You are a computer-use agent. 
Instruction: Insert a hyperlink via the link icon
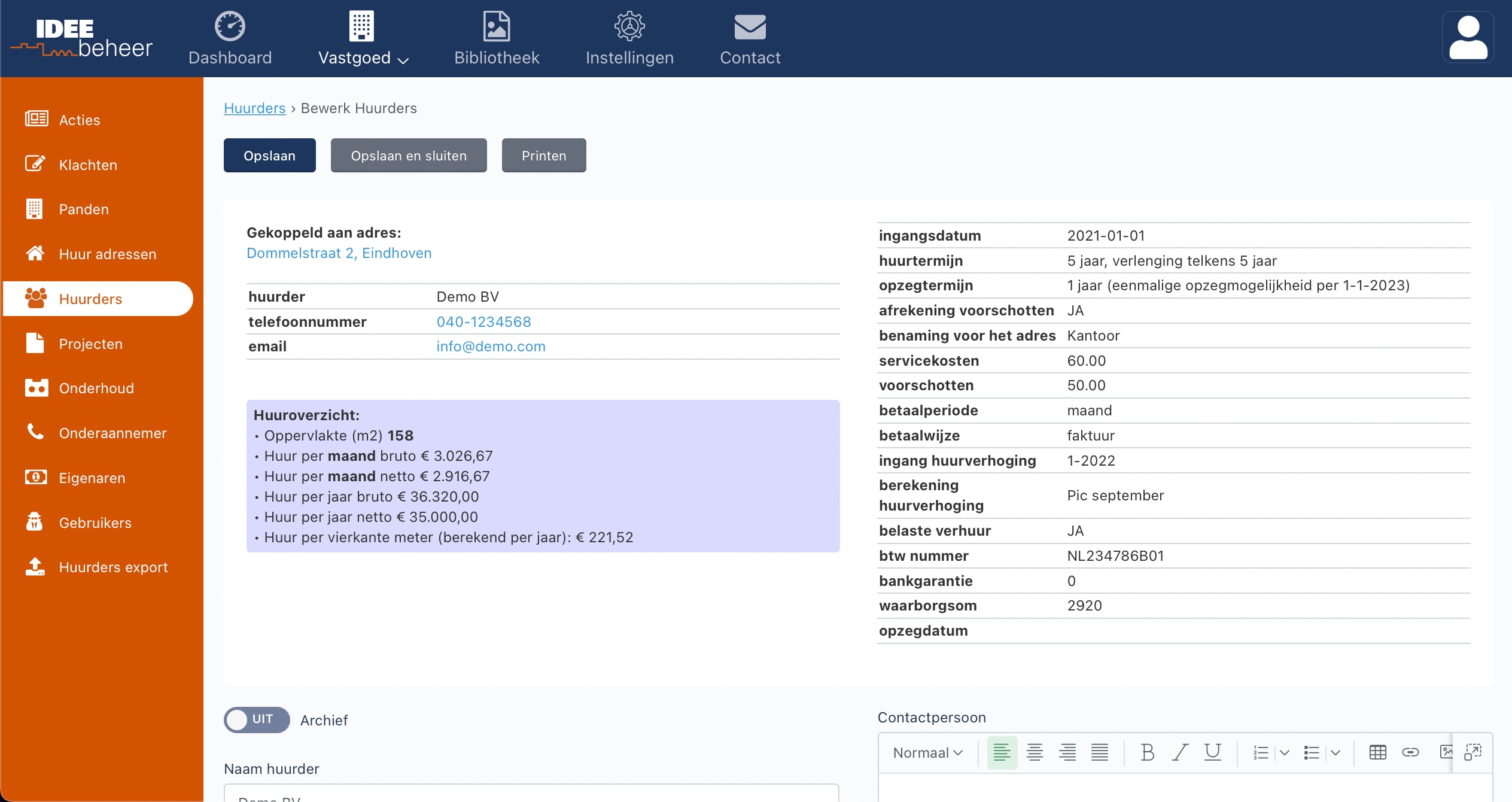1410,752
